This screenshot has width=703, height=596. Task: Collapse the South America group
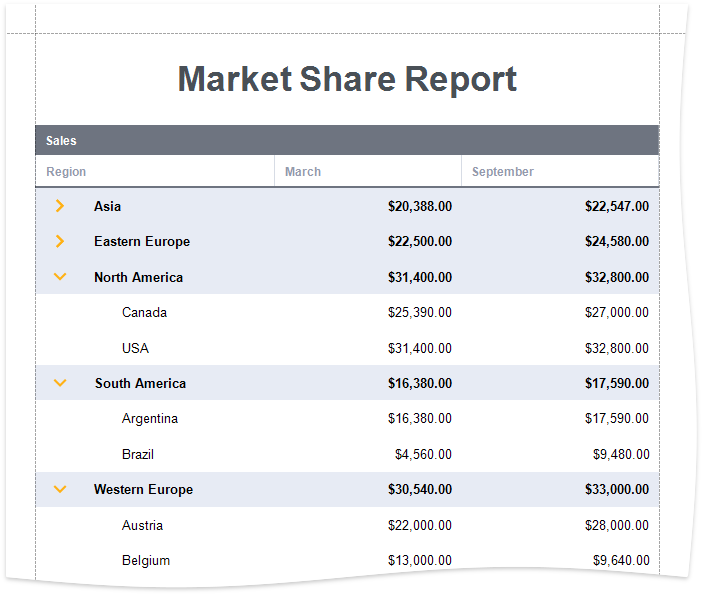coord(60,383)
